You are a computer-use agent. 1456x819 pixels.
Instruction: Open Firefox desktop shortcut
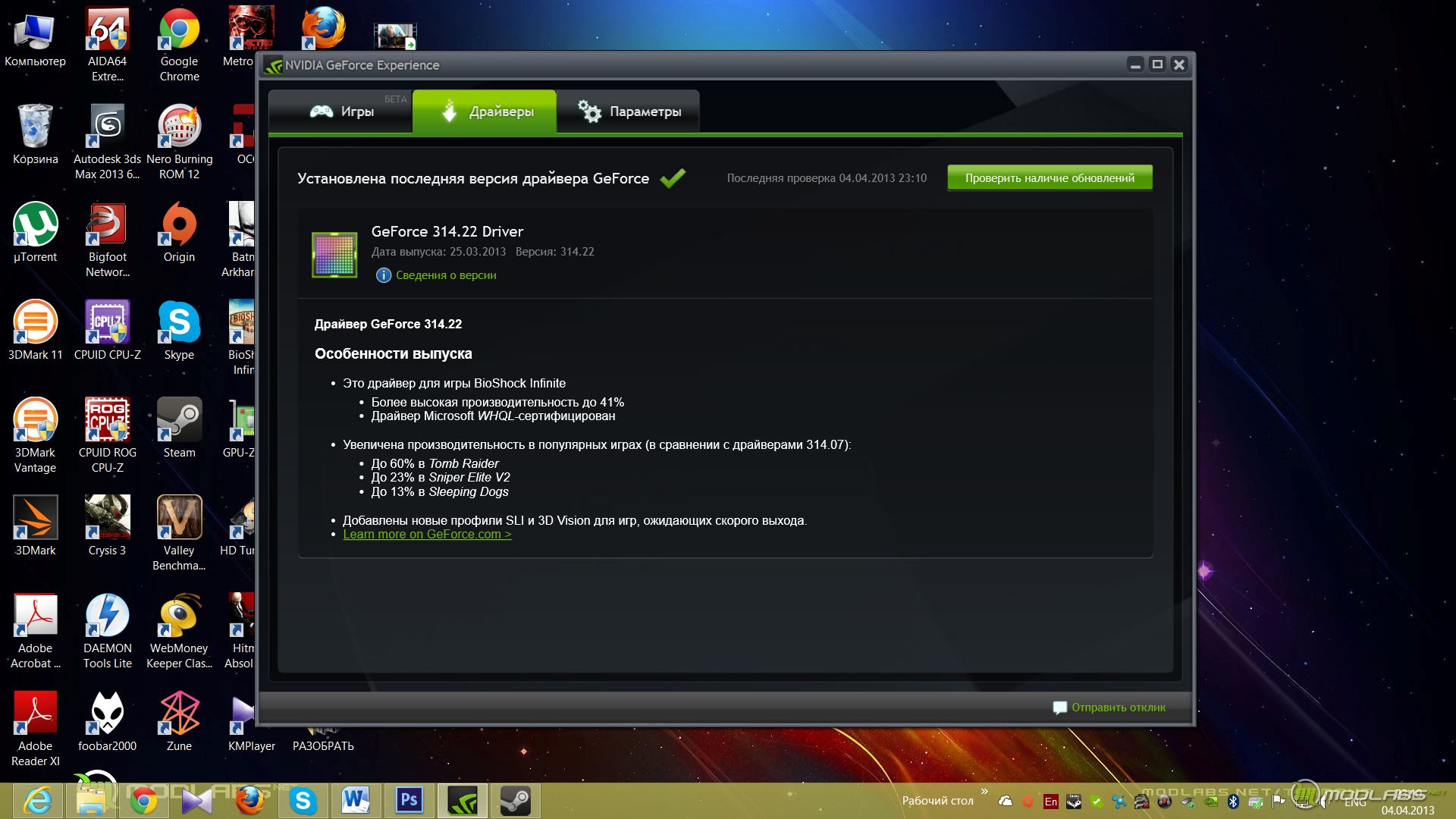click(x=323, y=29)
